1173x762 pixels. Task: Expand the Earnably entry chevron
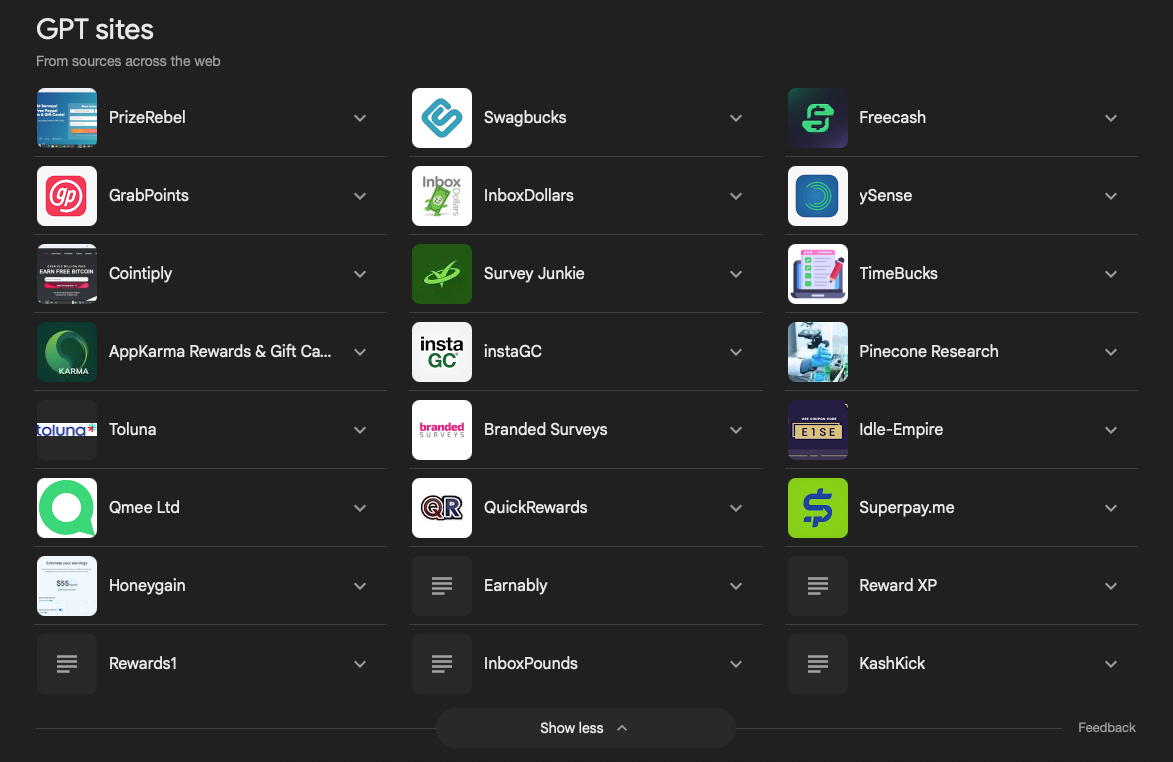pos(736,586)
